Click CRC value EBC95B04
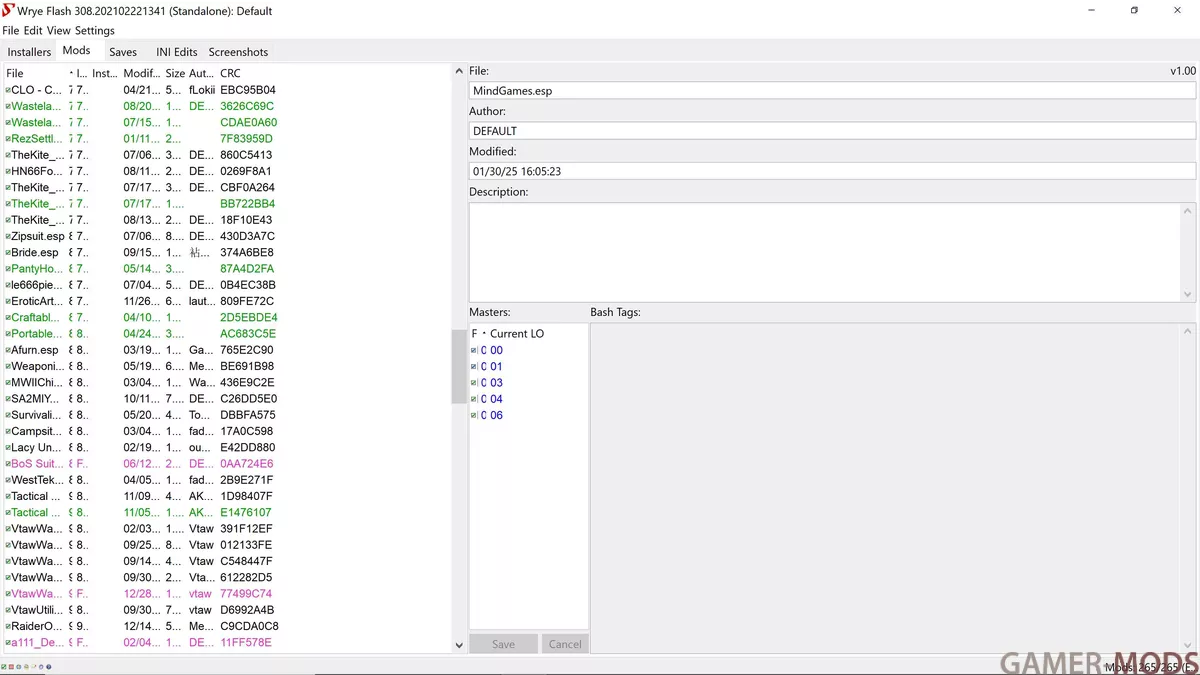Image resolution: width=1200 pixels, height=675 pixels. pos(247,90)
